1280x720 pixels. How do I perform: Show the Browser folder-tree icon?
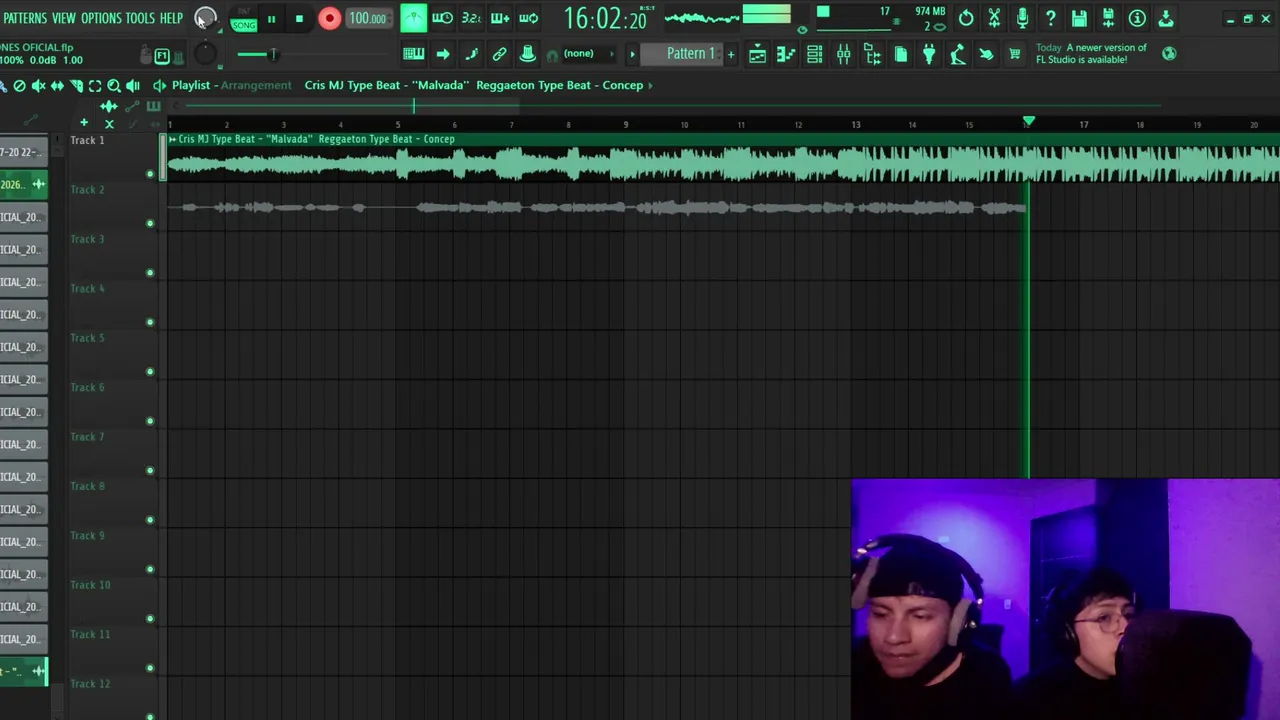tap(872, 54)
